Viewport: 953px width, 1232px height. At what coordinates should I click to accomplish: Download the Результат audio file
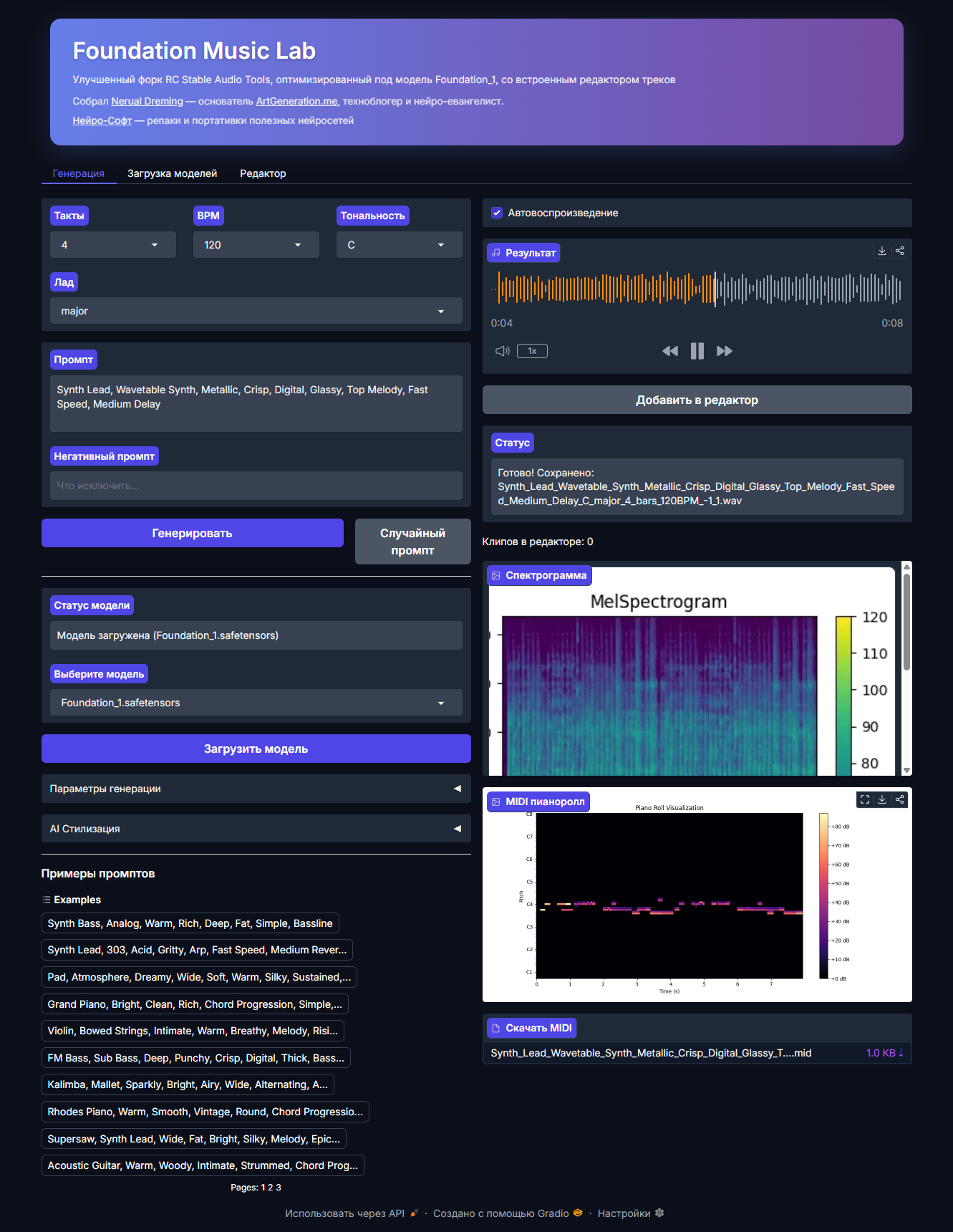point(882,251)
